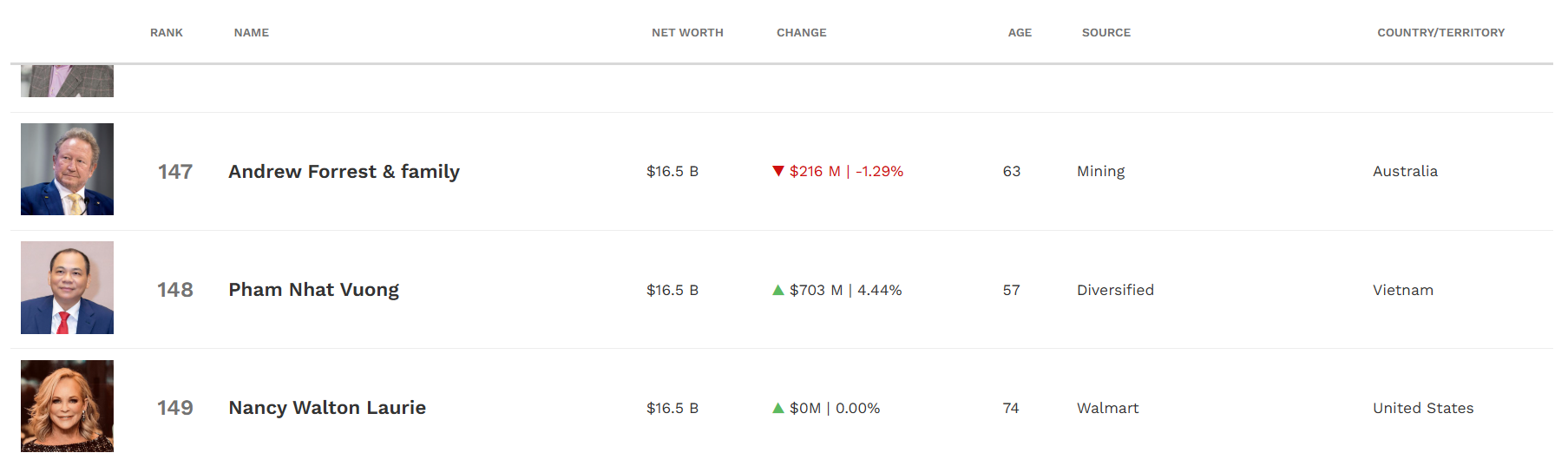The image size is (1568, 466).
Task: Click the Walmart source entry
Action: click(1107, 408)
